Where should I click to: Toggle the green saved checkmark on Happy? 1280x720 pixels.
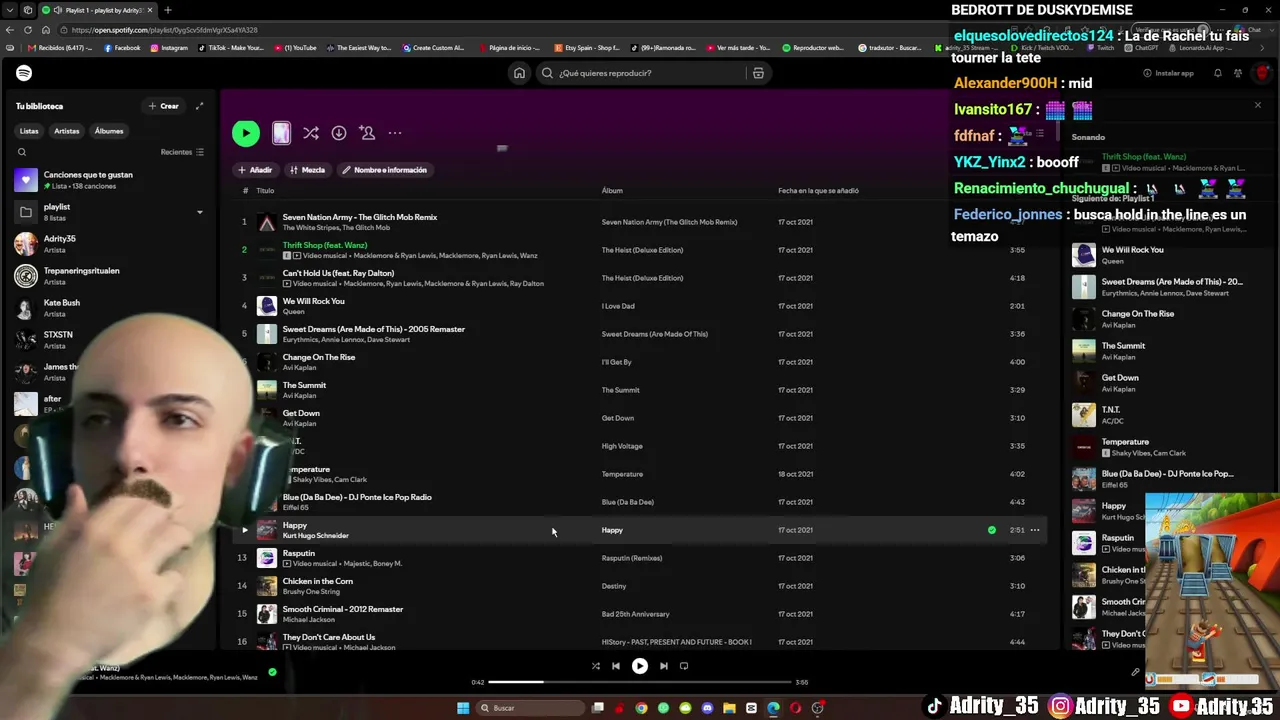(992, 530)
